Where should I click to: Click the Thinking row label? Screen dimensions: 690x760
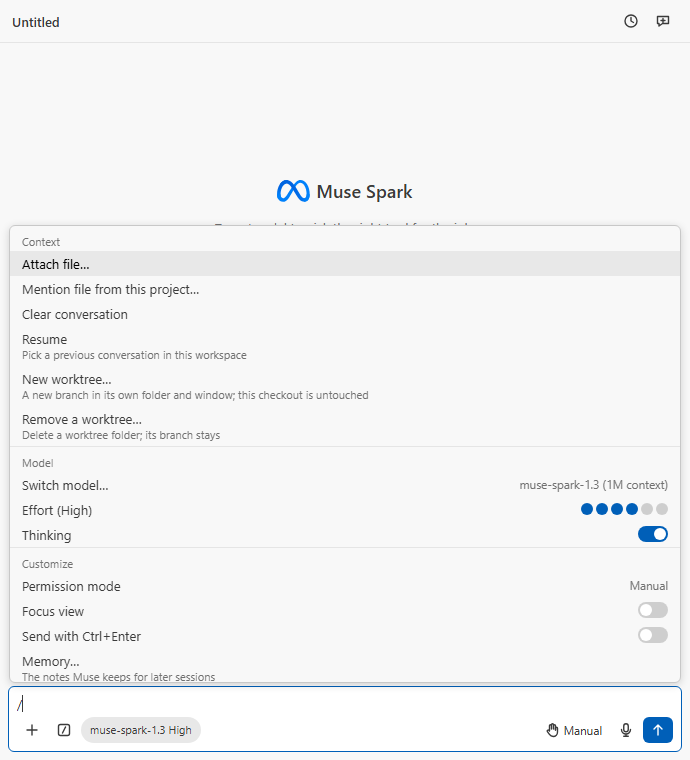point(47,536)
